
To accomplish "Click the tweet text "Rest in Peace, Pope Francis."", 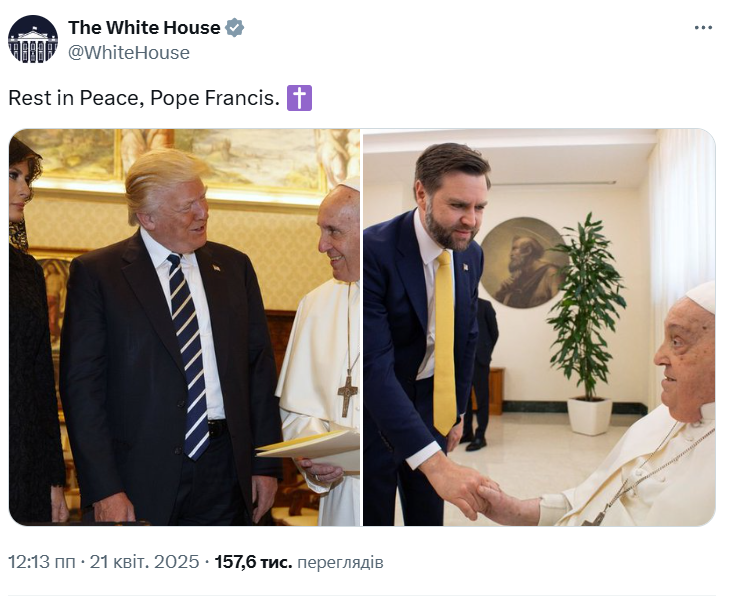I will coord(144,98).
